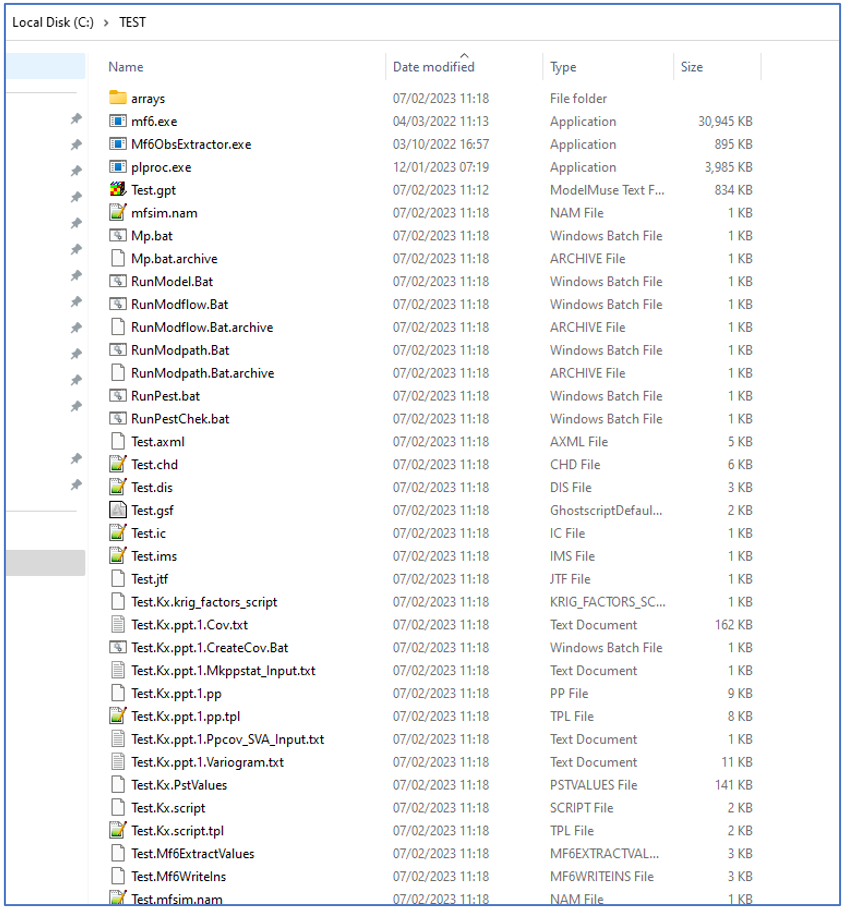Click the Test.chd file icon
The height and width of the screenshot is (911, 845).
point(117,464)
